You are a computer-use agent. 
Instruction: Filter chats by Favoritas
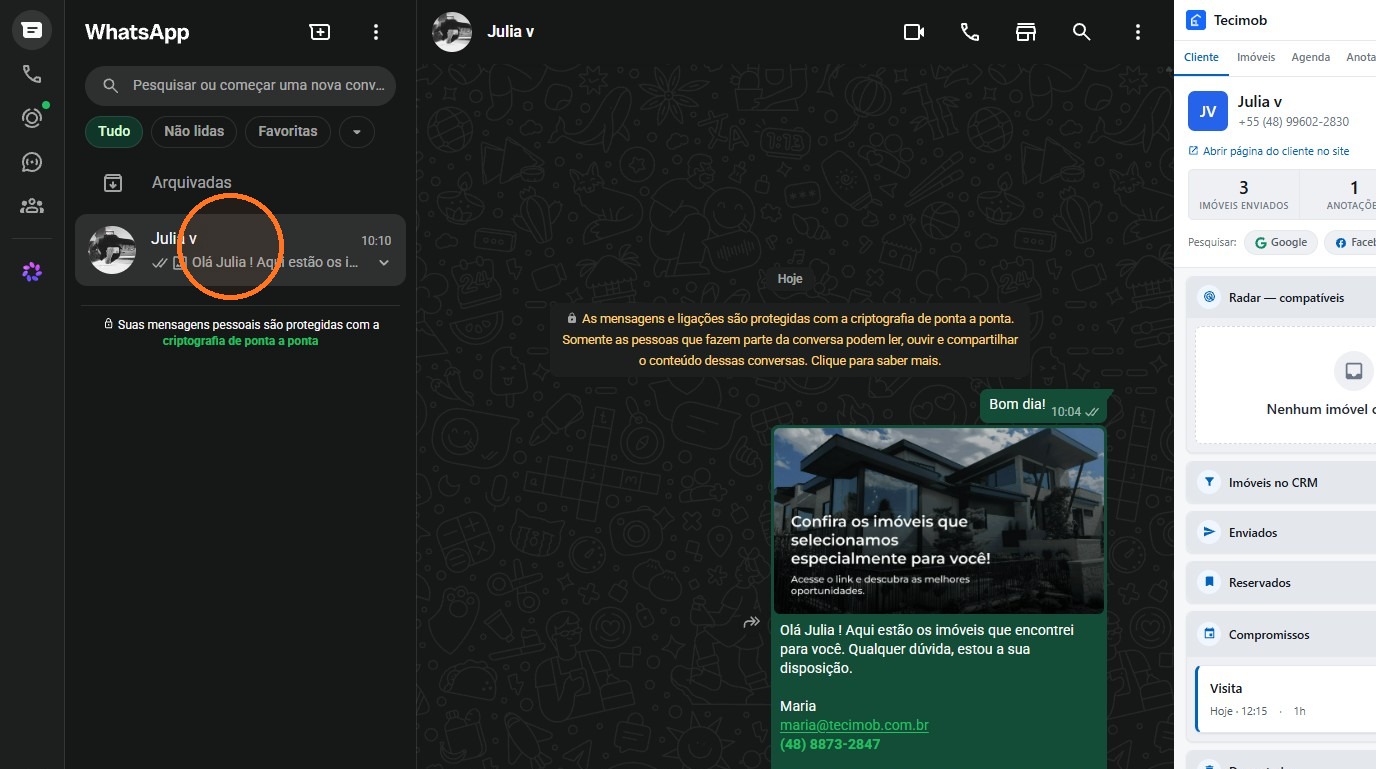coord(288,131)
